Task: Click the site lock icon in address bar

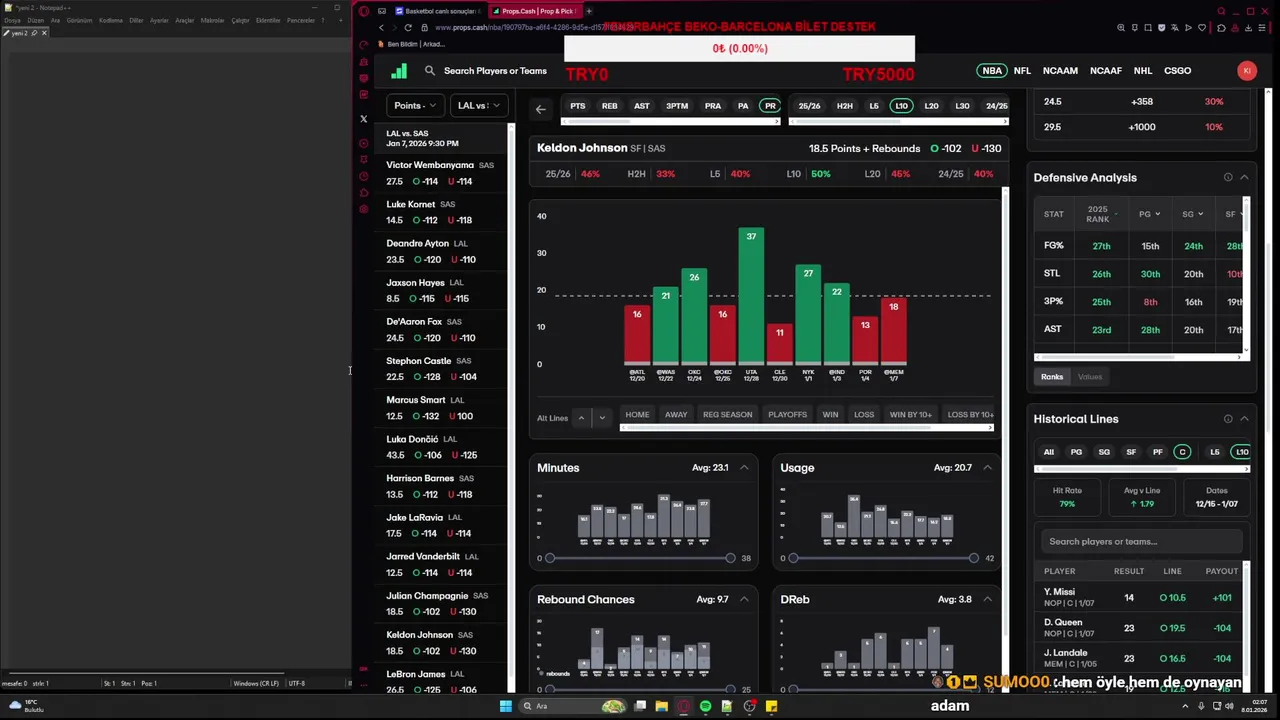Action: [427, 27]
